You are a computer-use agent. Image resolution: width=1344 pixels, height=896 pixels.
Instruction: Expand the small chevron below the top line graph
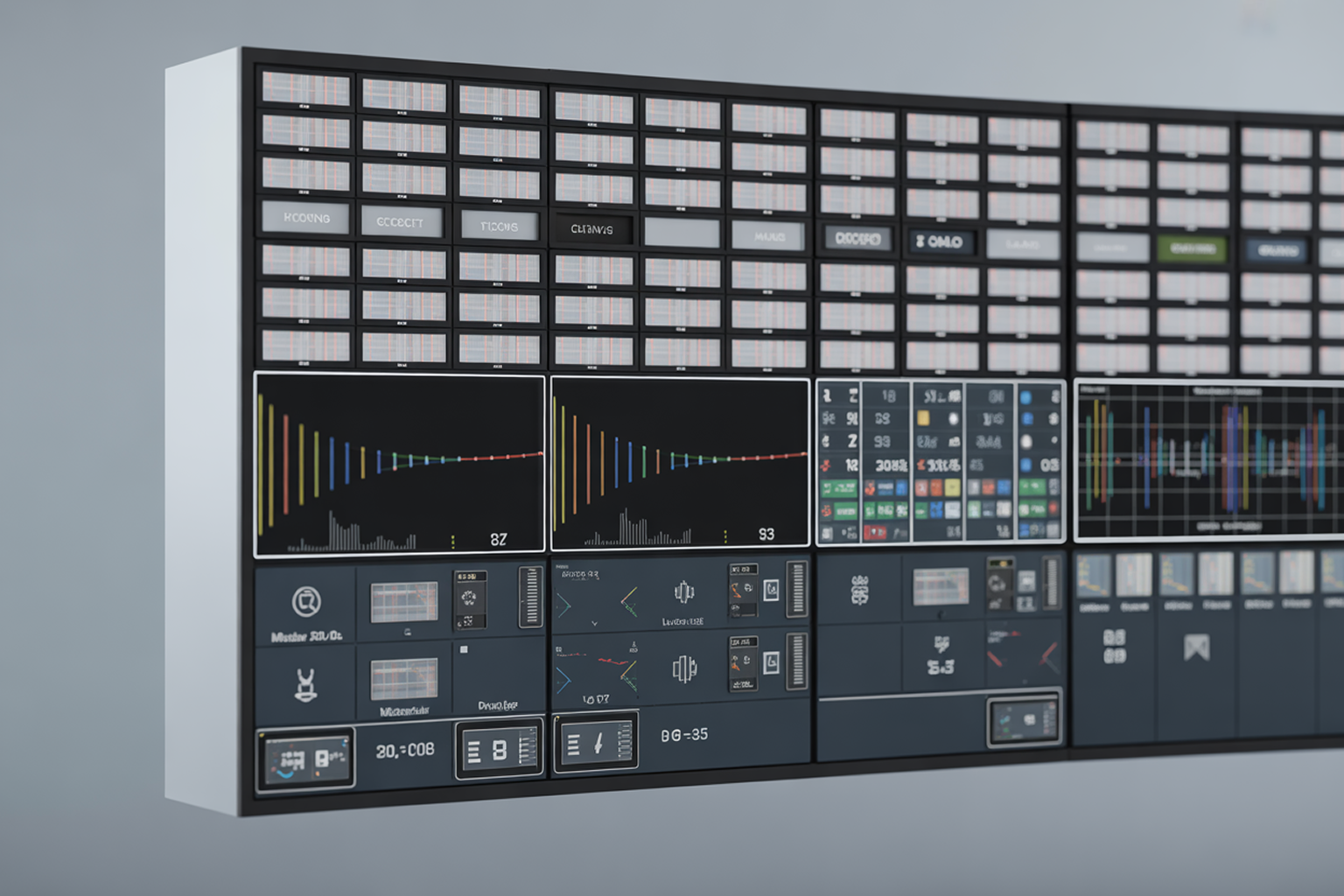(595, 624)
